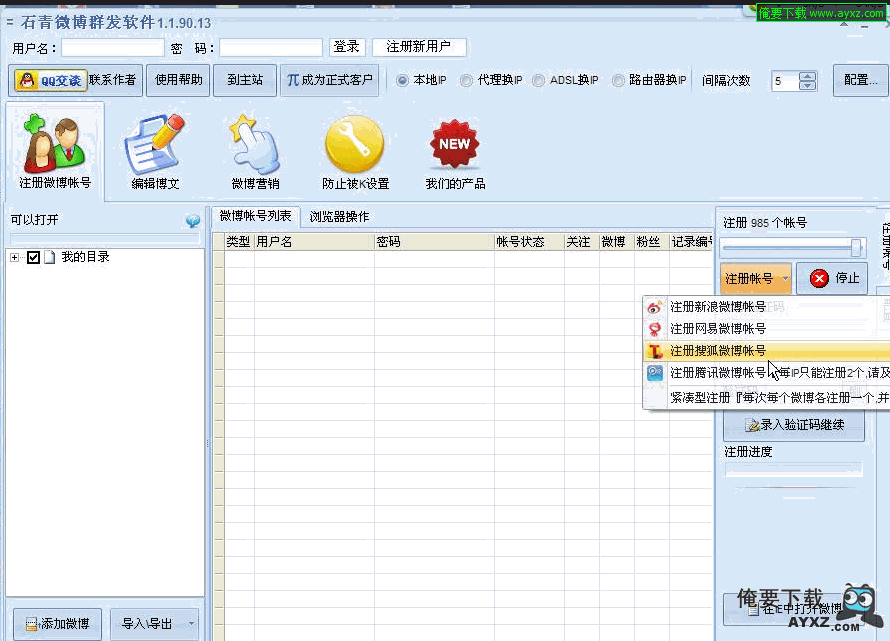
Task: Click the 用户名 column header
Action: pos(314,242)
